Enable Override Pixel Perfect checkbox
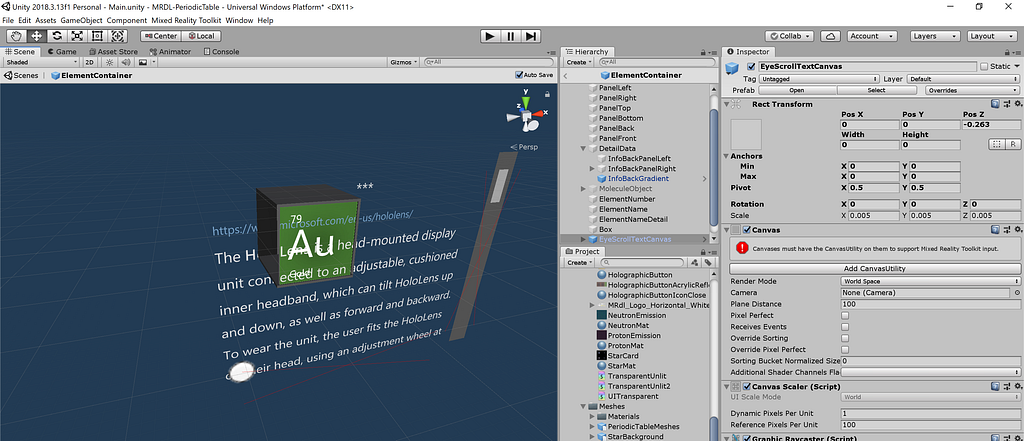The image size is (1024, 441). pyautogui.click(x=845, y=350)
